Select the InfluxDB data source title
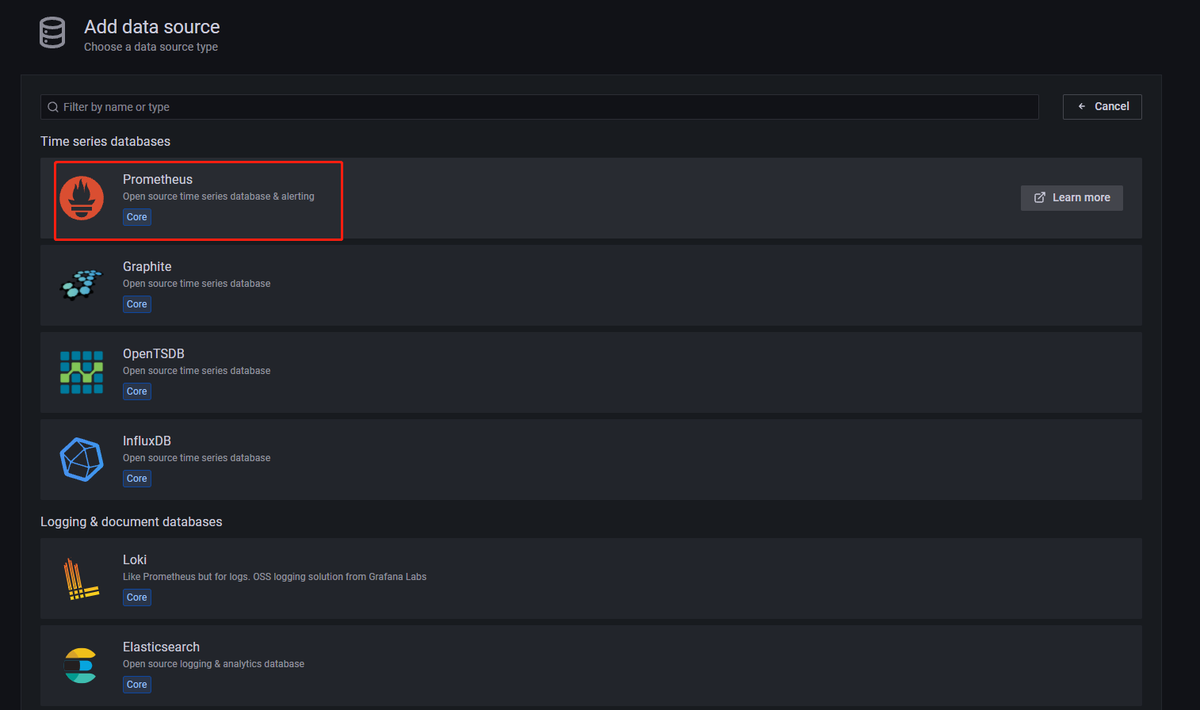The height and width of the screenshot is (710, 1200). click(x=147, y=441)
